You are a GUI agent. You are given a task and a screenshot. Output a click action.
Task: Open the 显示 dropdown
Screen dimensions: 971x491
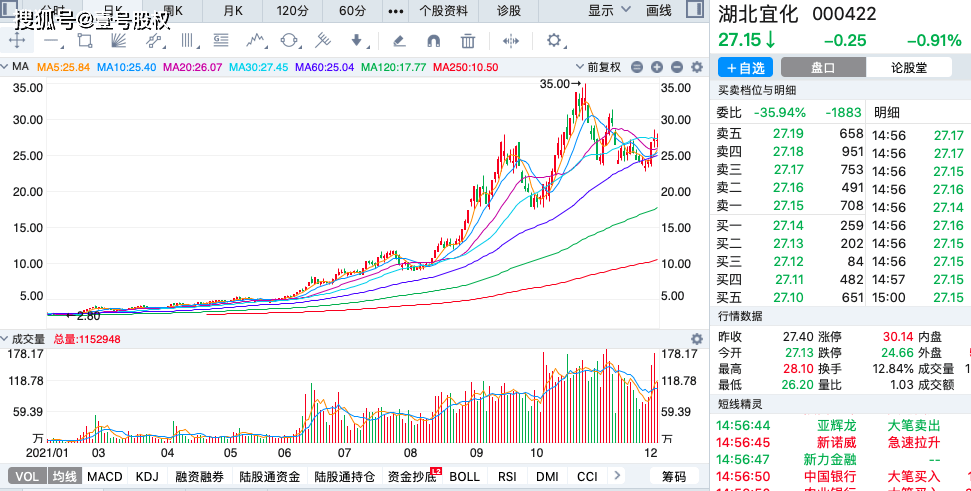click(609, 11)
